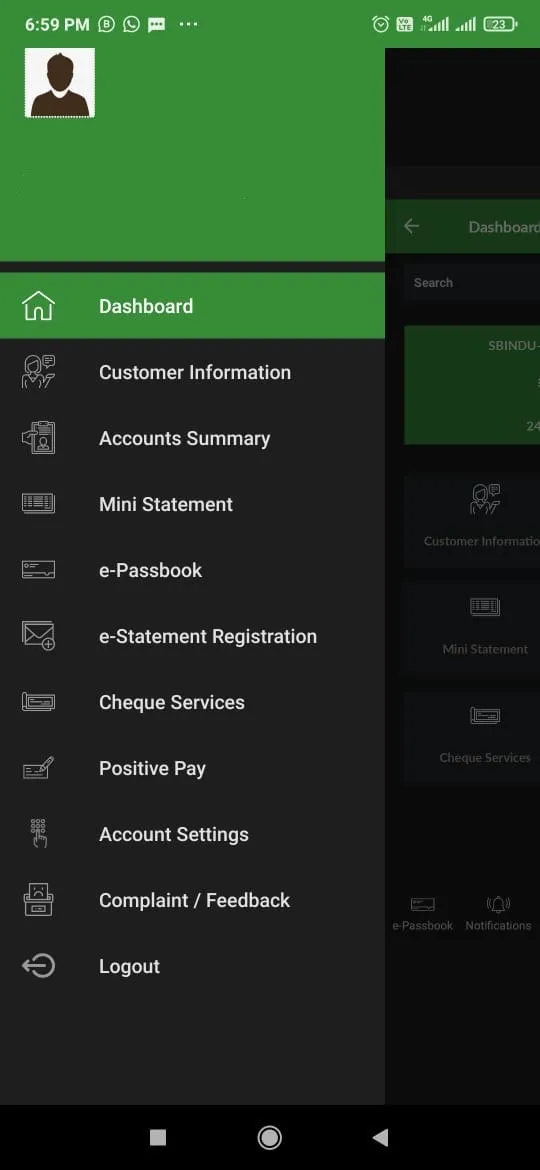Click the dimmed Cheque Services tile icon
The width and height of the screenshot is (540, 1170).
[485, 716]
